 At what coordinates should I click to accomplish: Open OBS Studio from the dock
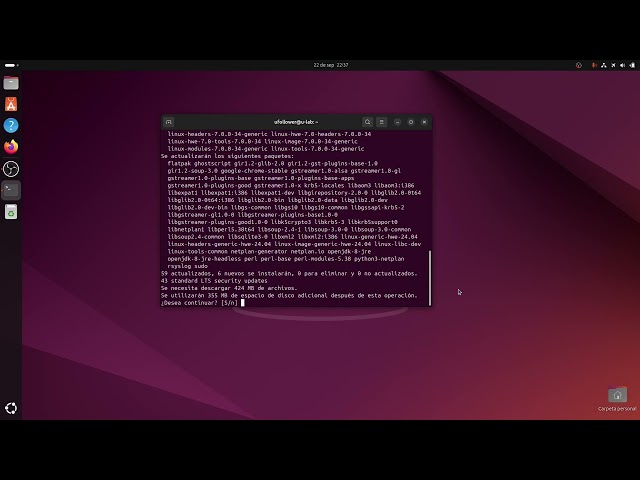(11, 169)
